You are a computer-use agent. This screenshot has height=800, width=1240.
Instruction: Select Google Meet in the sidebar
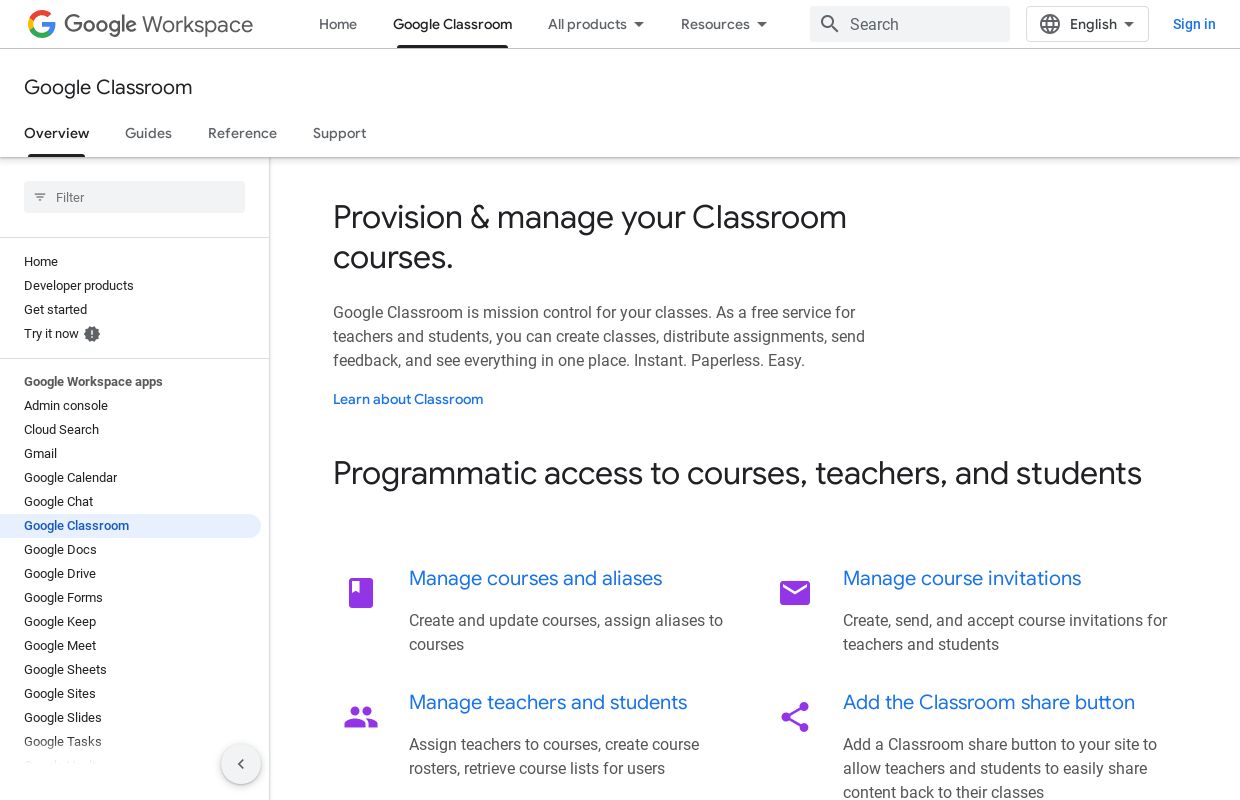[x=60, y=646]
